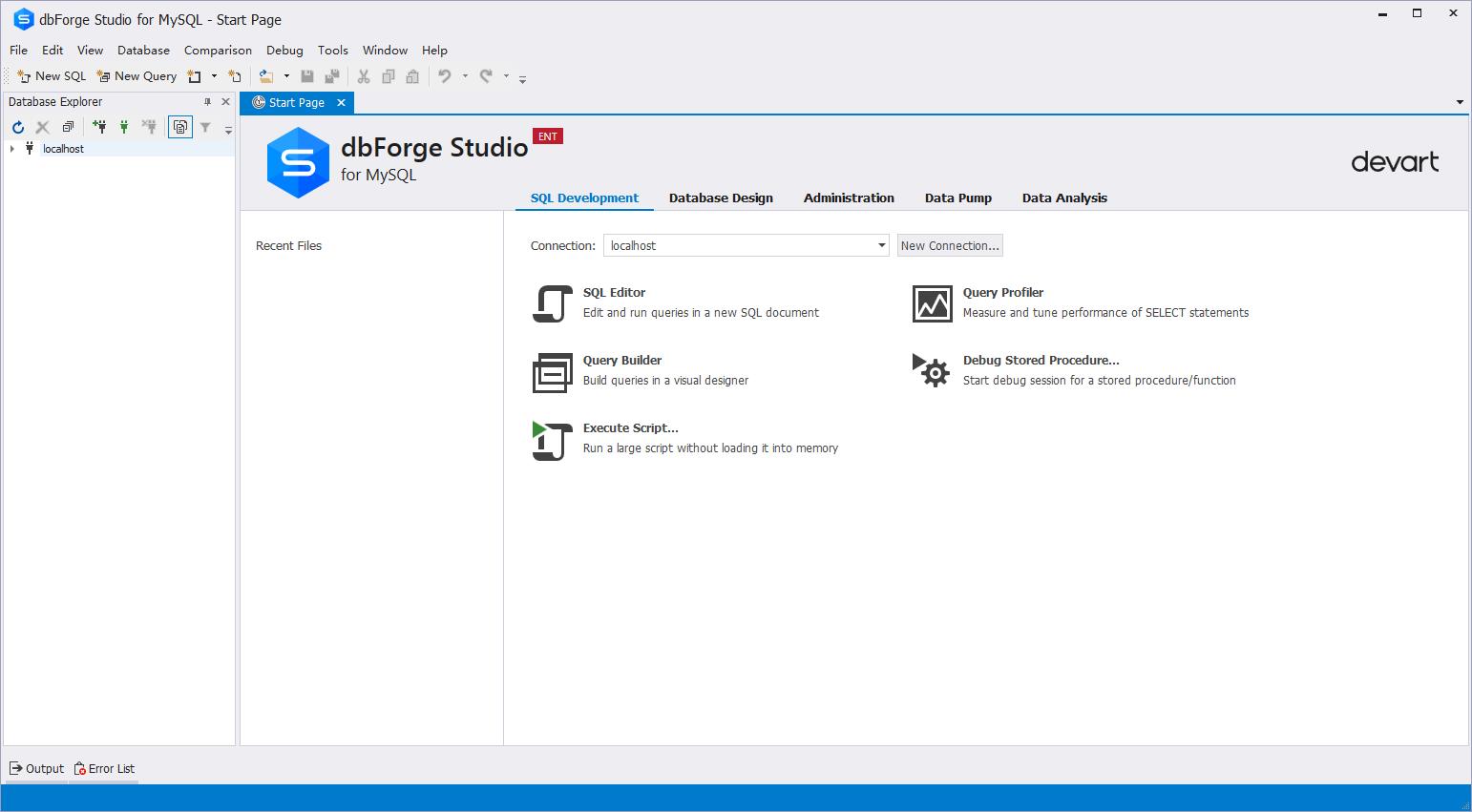Switch to the Administration tab
The image size is (1472, 812).
(x=849, y=198)
